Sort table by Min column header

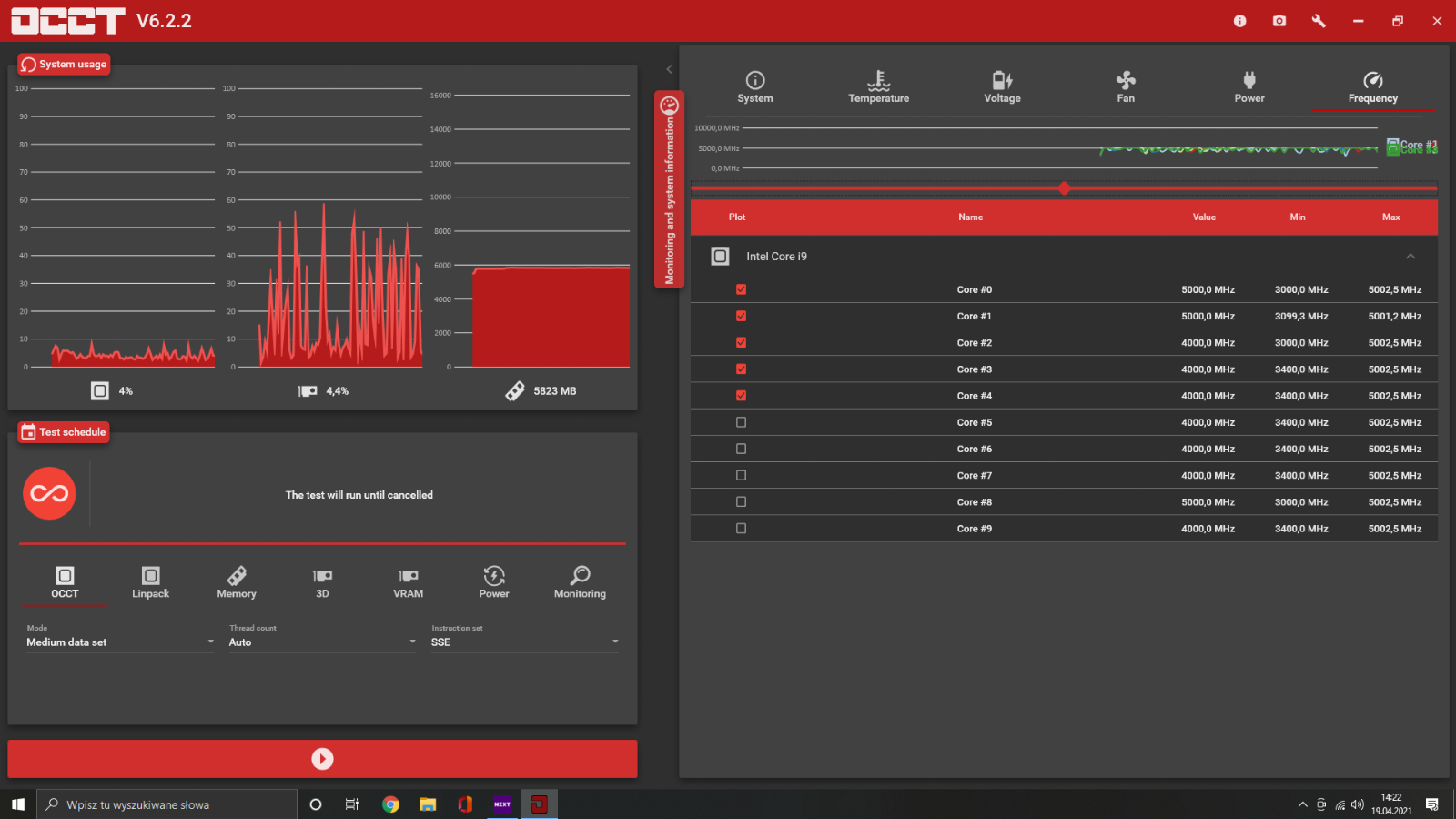point(1298,217)
